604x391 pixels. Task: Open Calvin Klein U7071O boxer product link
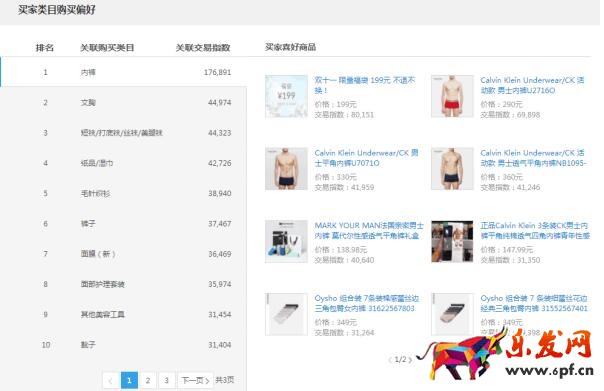[x=366, y=158]
